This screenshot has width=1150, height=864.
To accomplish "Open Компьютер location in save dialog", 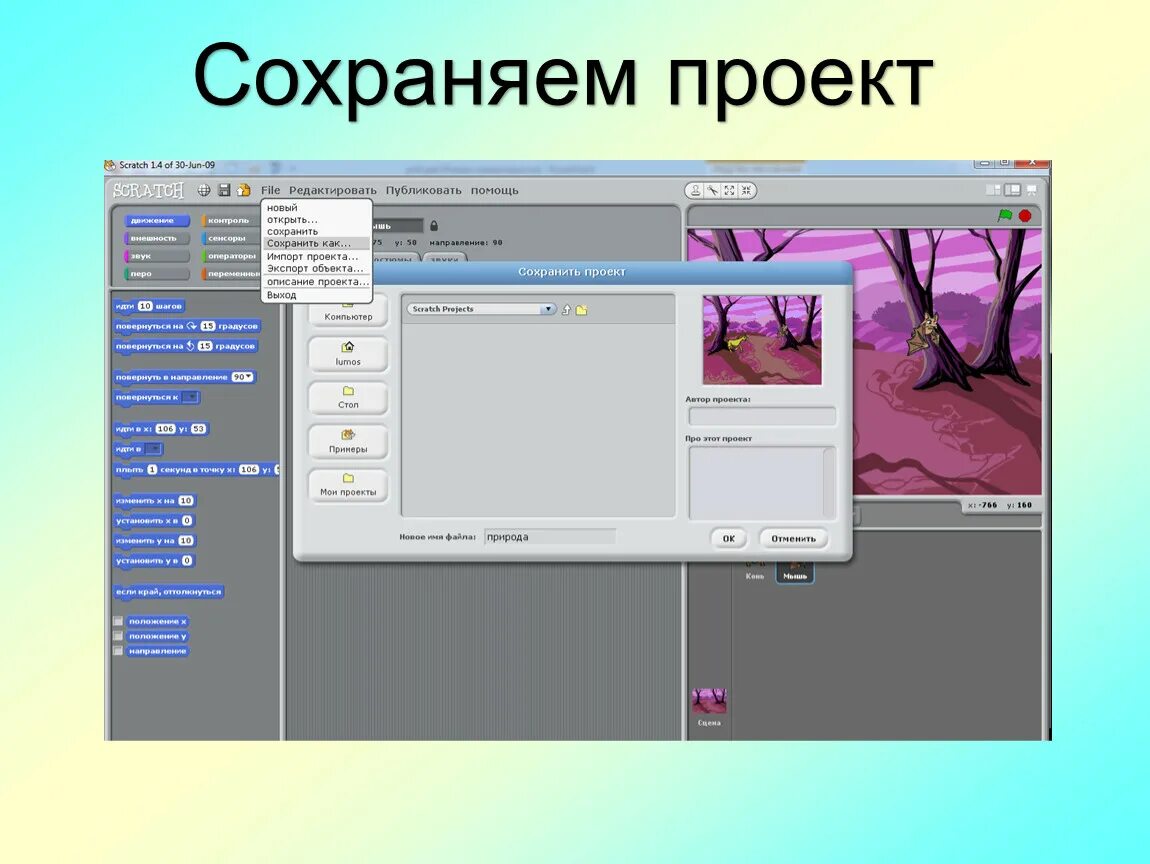I will point(348,312).
